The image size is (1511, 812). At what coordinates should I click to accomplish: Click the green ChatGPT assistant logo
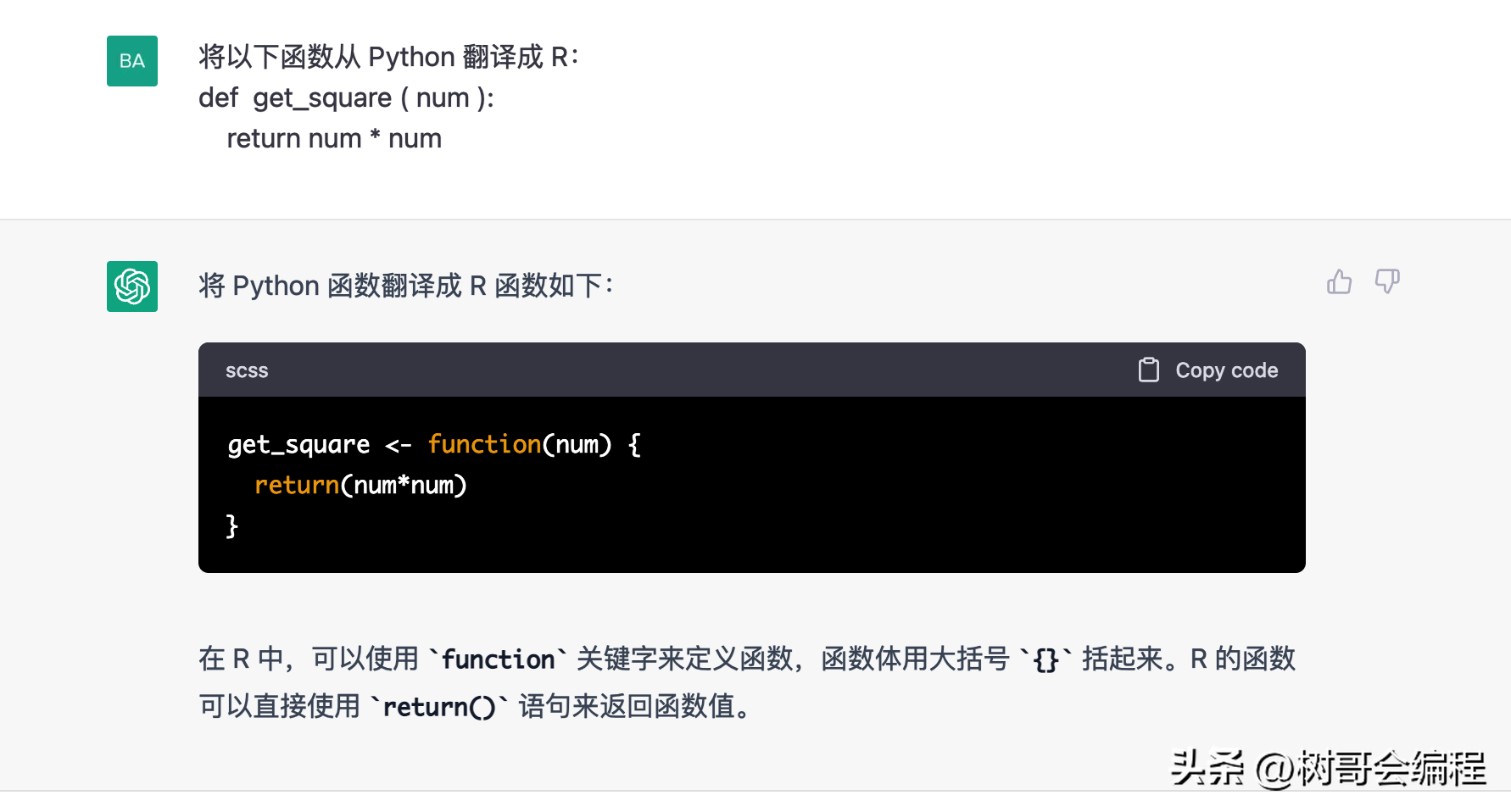click(131, 286)
